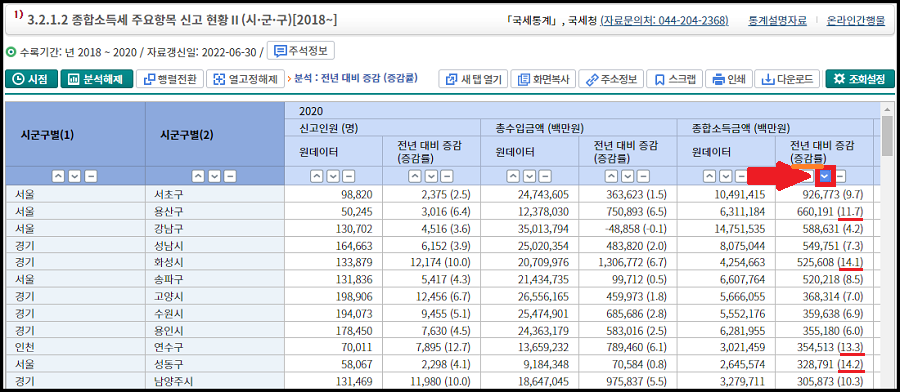Sort 종합소득금액 원데이터 column descending
Screen dimensions: 900x392
[726, 176]
